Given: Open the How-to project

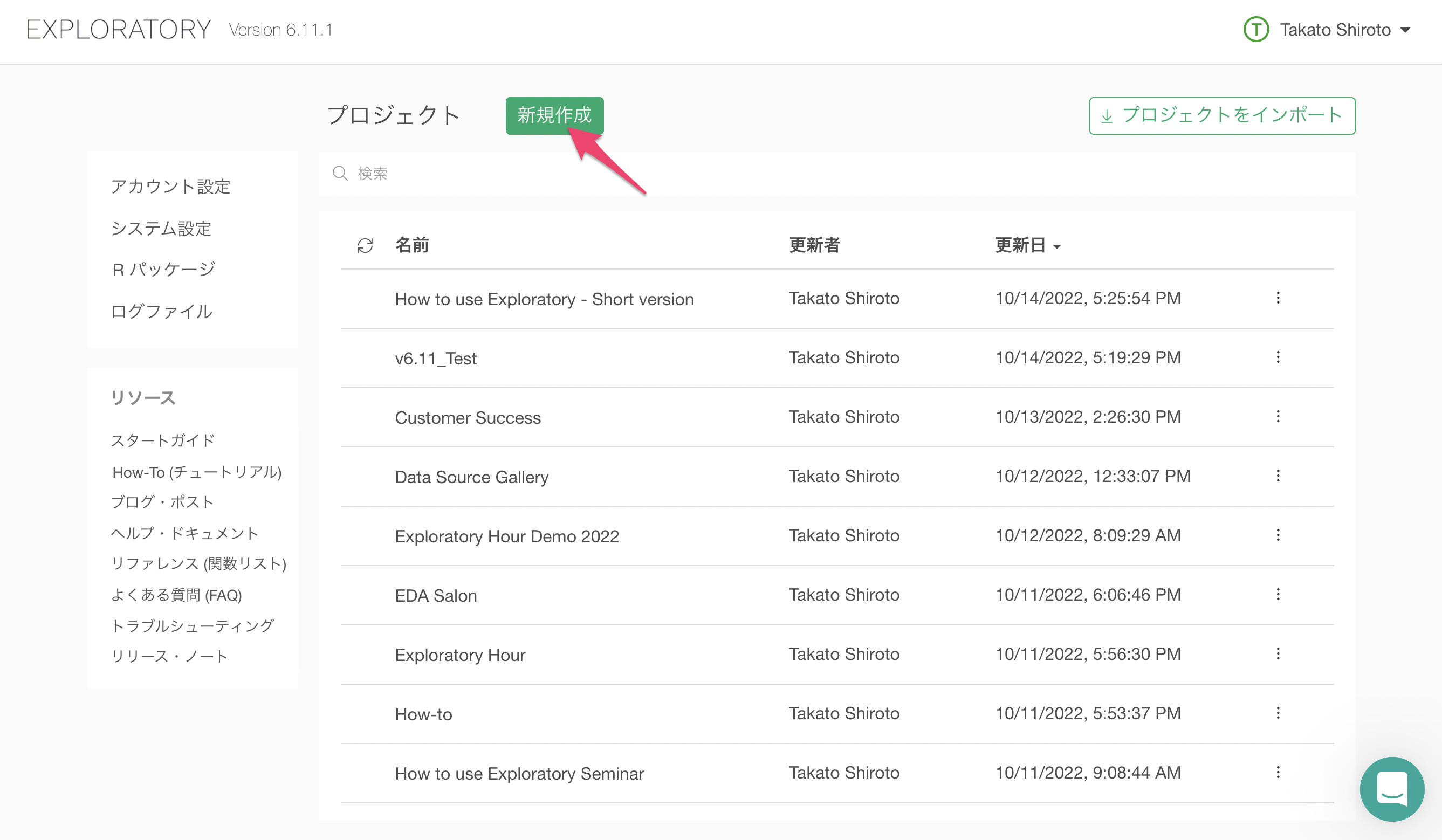Looking at the screenshot, I should click(x=423, y=714).
